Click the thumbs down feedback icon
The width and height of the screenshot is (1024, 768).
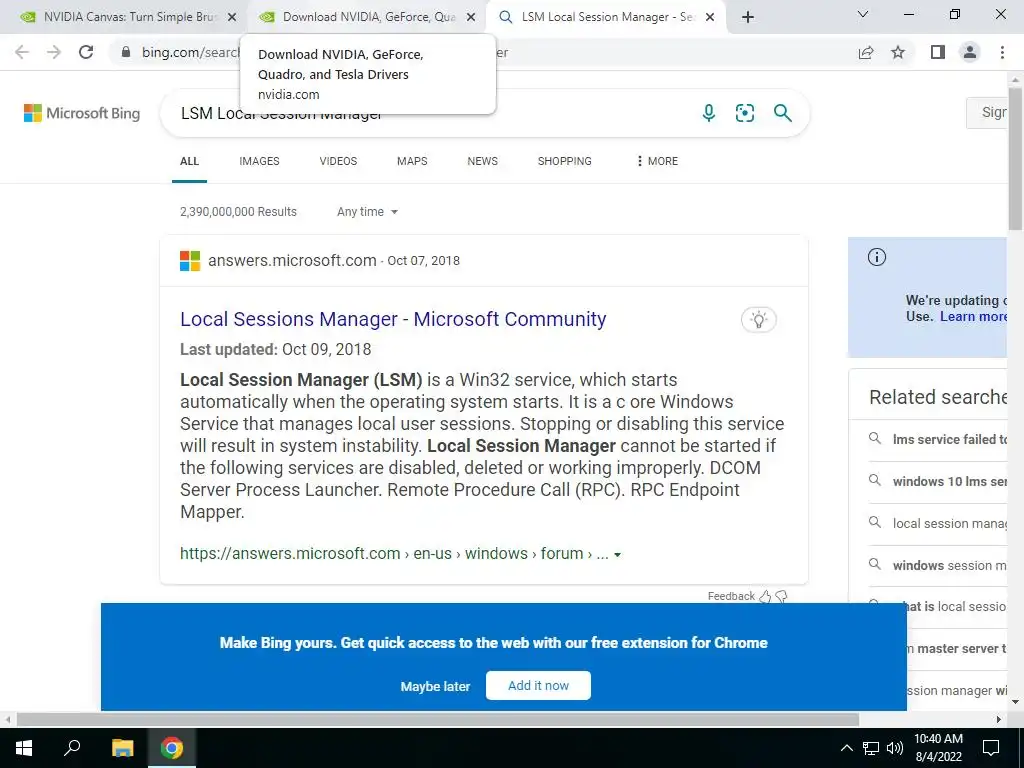(x=781, y=596)
